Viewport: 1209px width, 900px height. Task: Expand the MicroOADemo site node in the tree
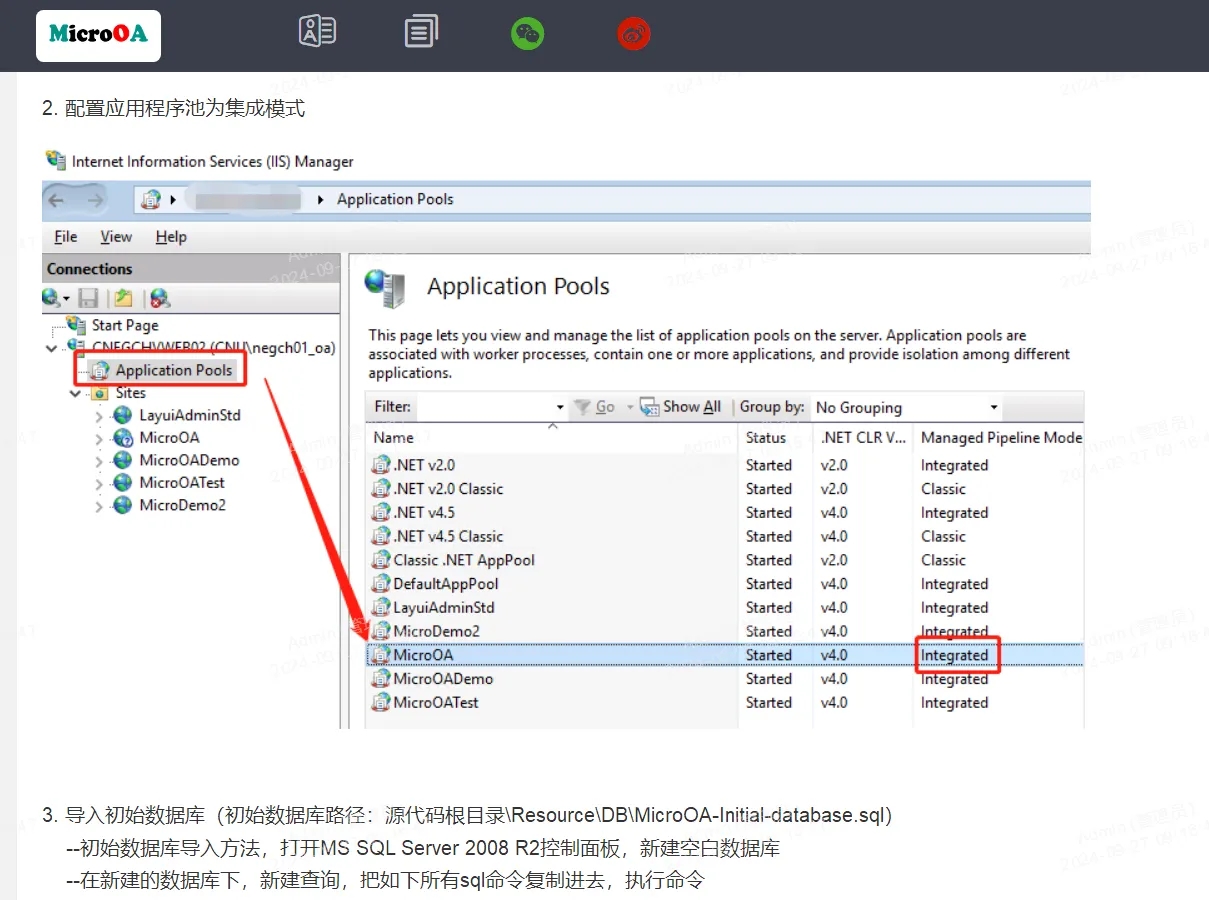[99, 461]
